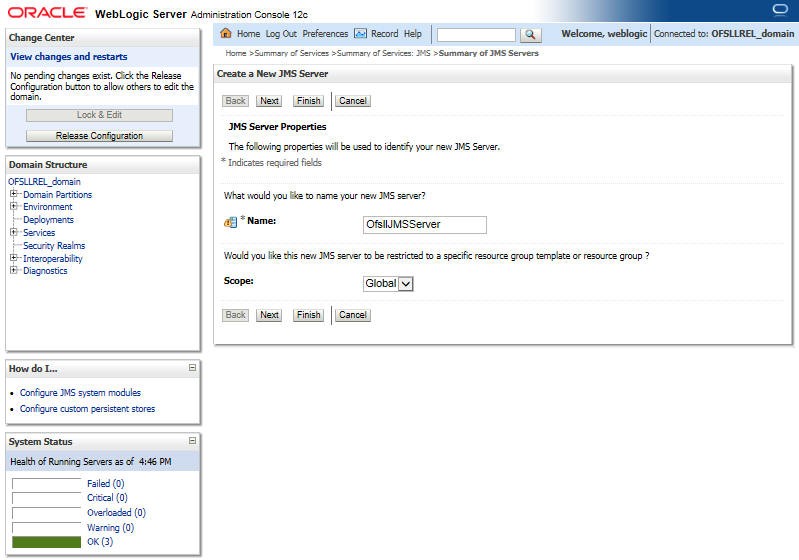Select Security Realms tree item
Image resolution: width=799 pixels, height=560 pixels.
54,246
